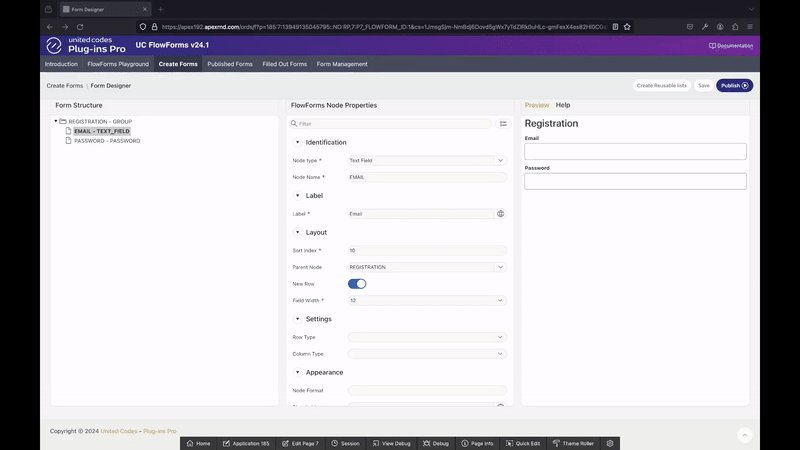Click Home in developer toolbar

tap(198, 443)
